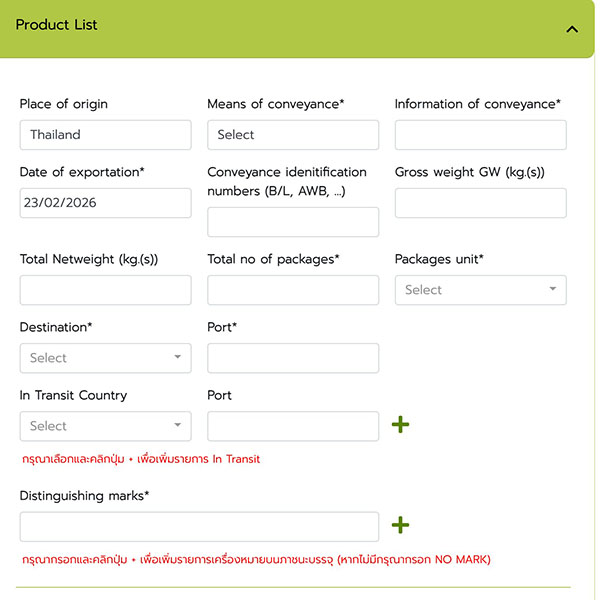Image resolution: width=600 pixels, height=600 pixels.
Task: Click the Packages unit dropdown arrow
Action: click(553, 290)
